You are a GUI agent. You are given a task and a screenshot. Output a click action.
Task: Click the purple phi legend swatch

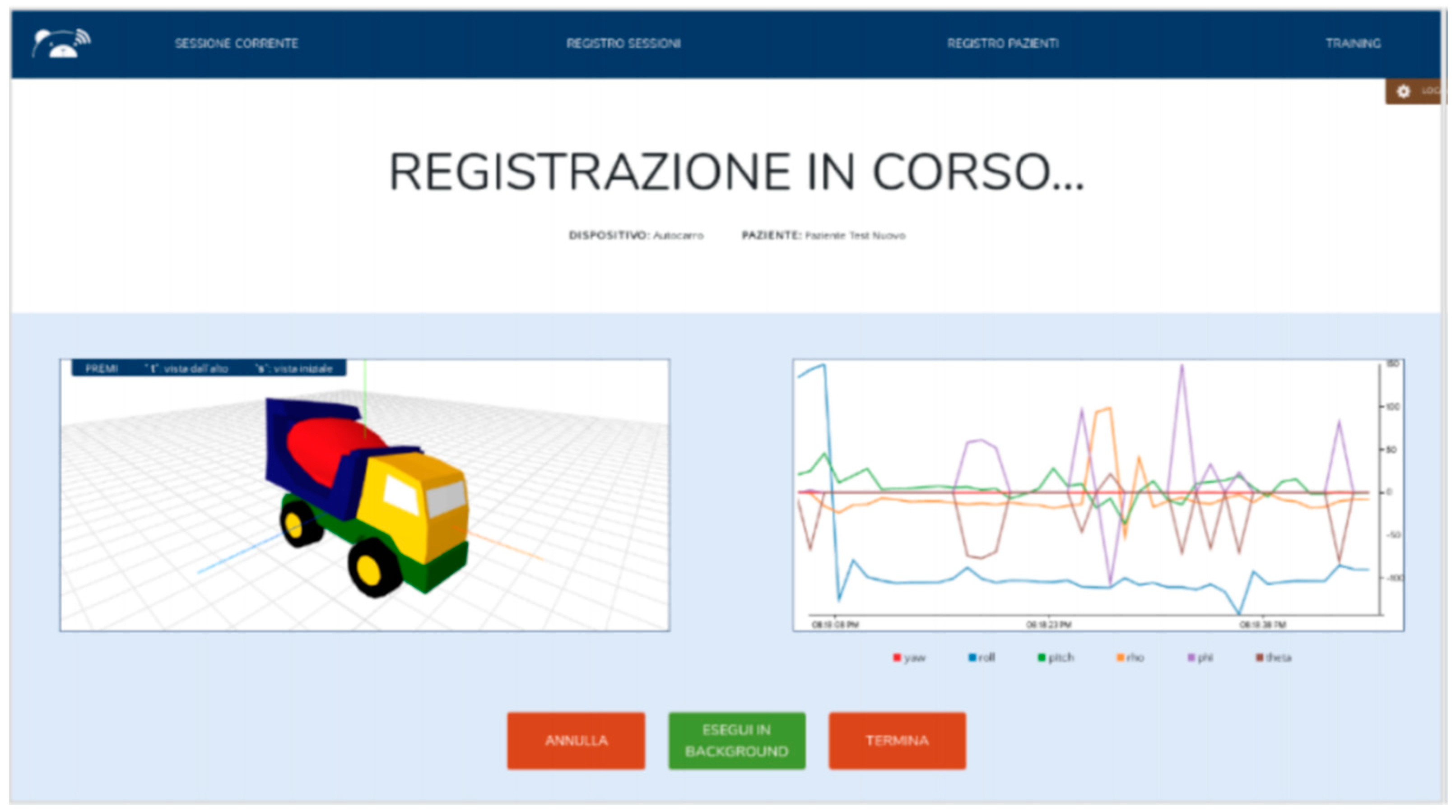[1191, 657]
